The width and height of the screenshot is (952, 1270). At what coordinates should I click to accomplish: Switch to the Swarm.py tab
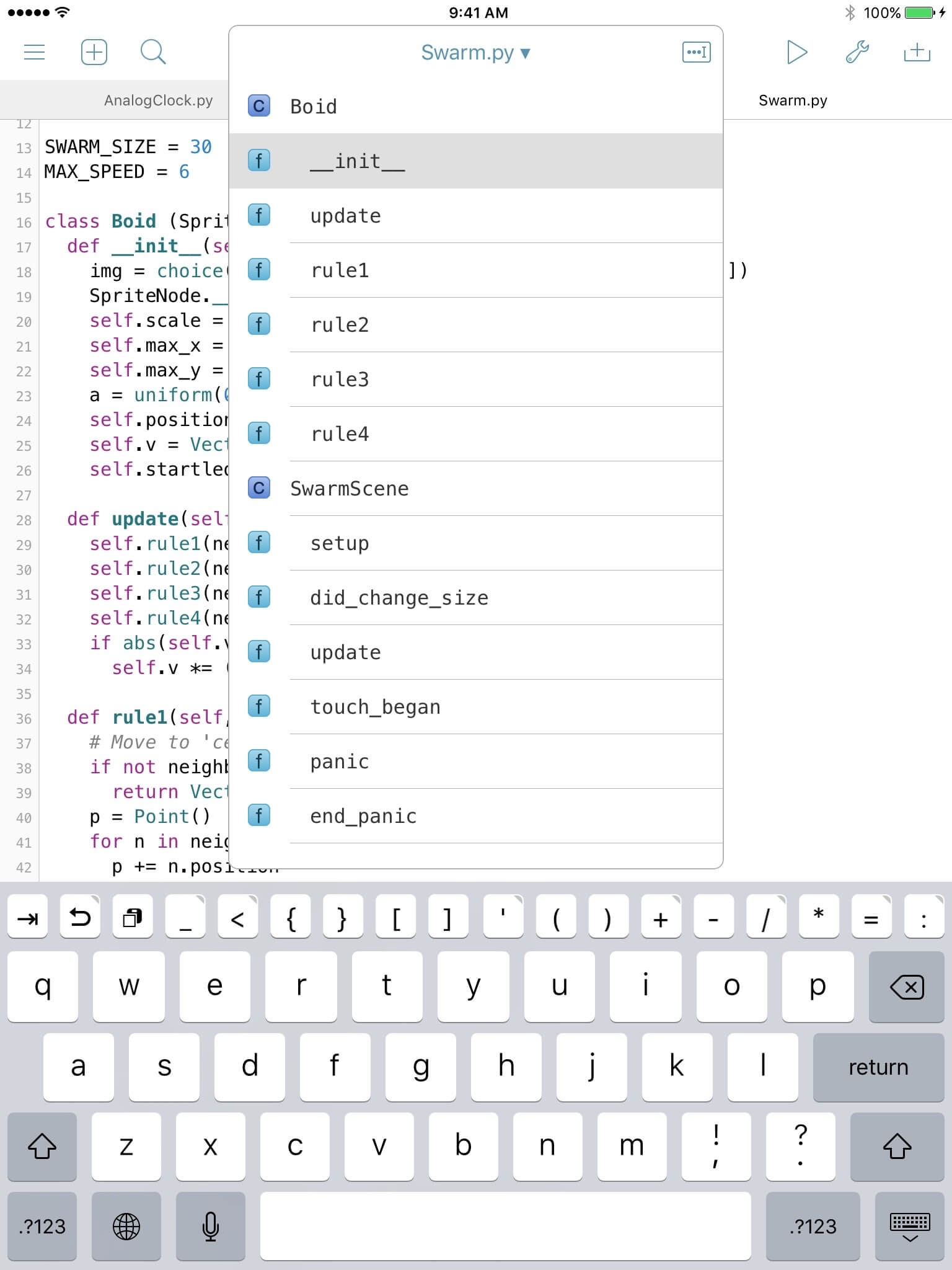[793, 100]
